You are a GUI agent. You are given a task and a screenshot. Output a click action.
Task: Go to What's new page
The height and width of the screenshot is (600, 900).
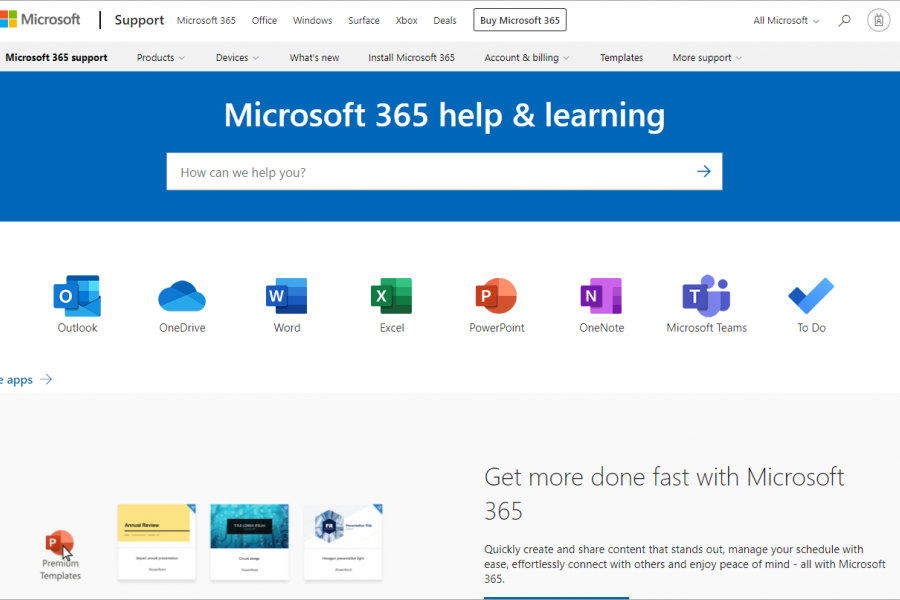point(314,58)
